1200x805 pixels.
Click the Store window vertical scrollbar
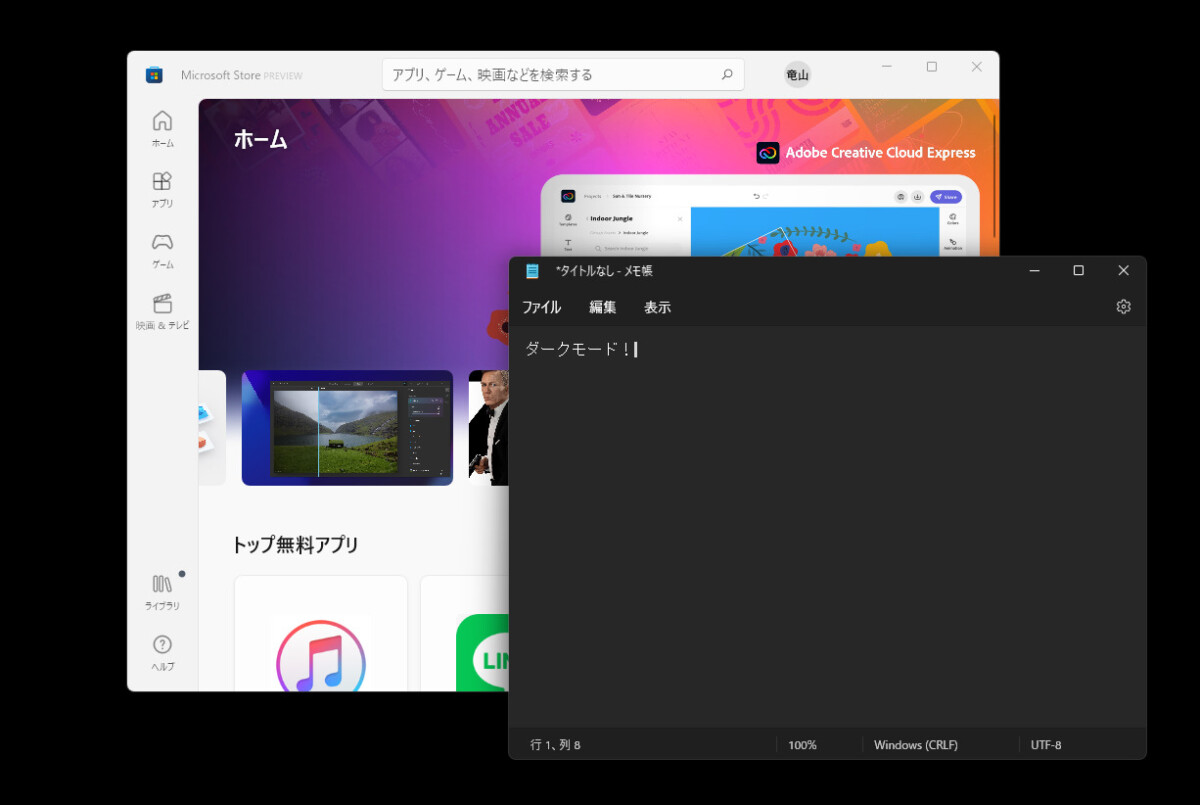point(994,175)
